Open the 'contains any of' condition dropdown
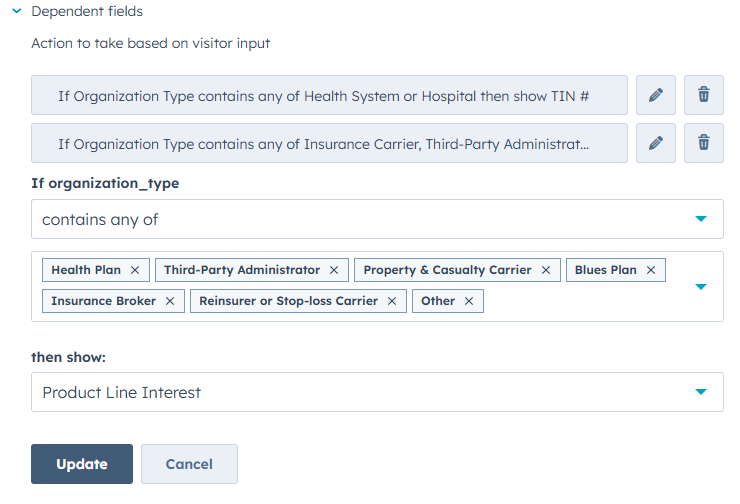The image size is (740, 504). [x=377, y=219]
